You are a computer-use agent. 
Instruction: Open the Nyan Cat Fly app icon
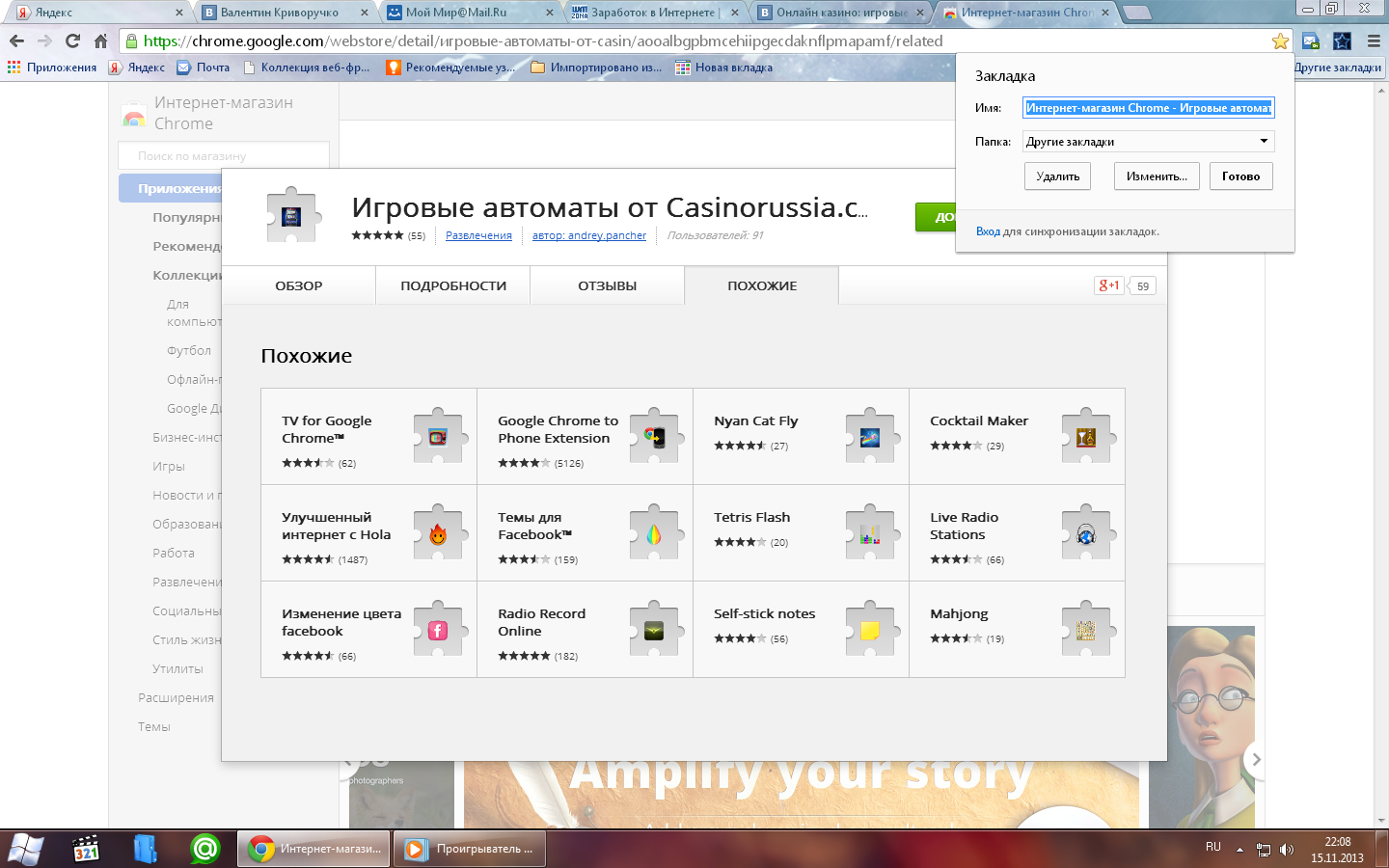[x=871, y=436]
